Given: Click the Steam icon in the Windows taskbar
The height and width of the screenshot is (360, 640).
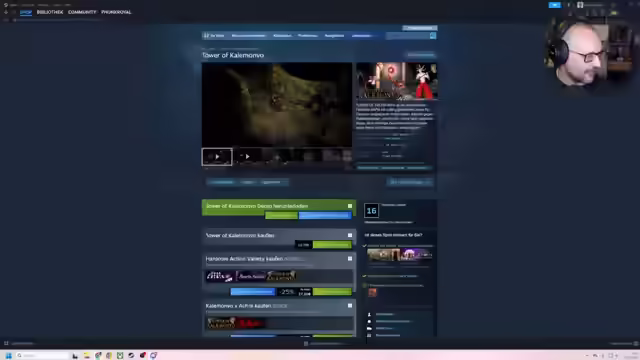Looking at the screenshot, I should [131, 356].
